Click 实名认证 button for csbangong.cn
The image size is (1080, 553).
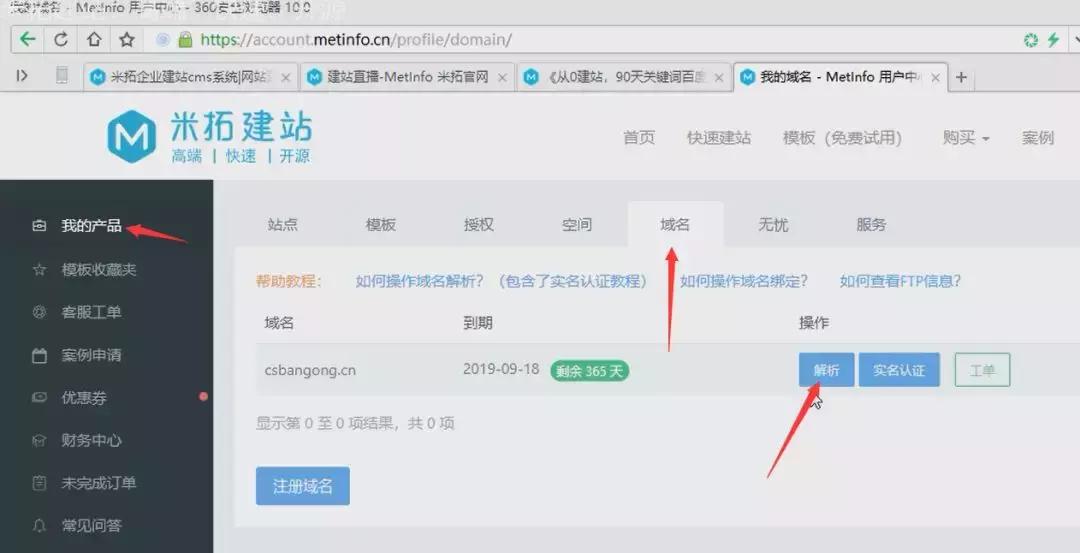click(x=899, y=370)
